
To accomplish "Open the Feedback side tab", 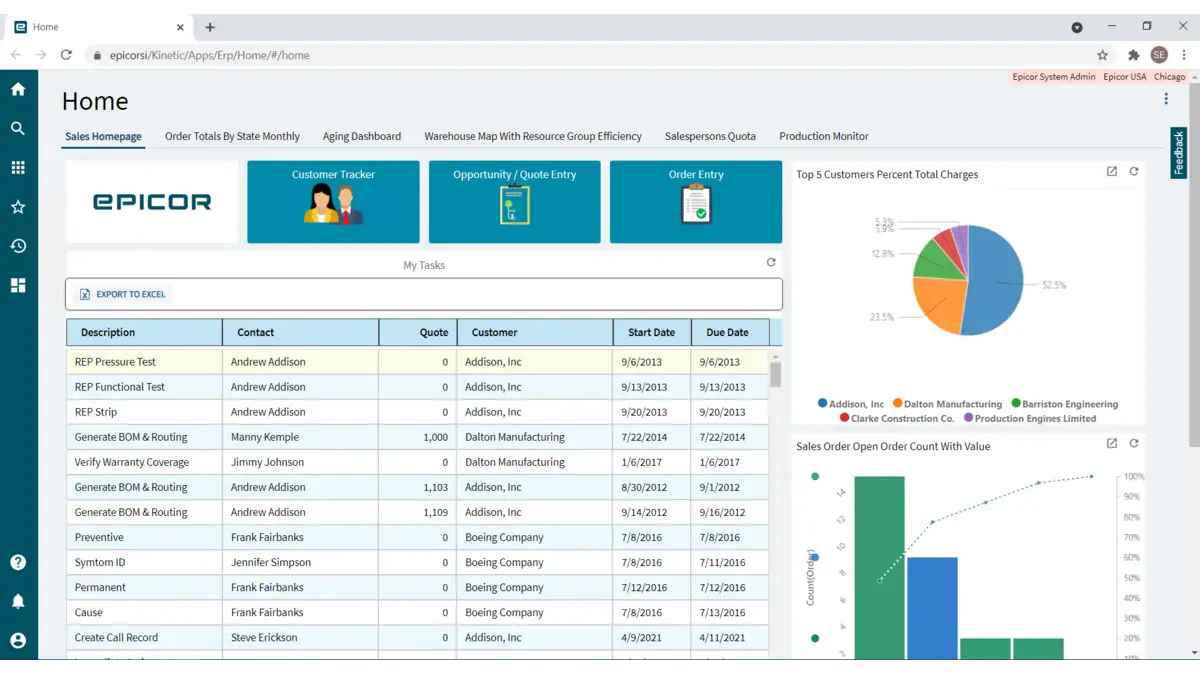I will (1179, 153).
